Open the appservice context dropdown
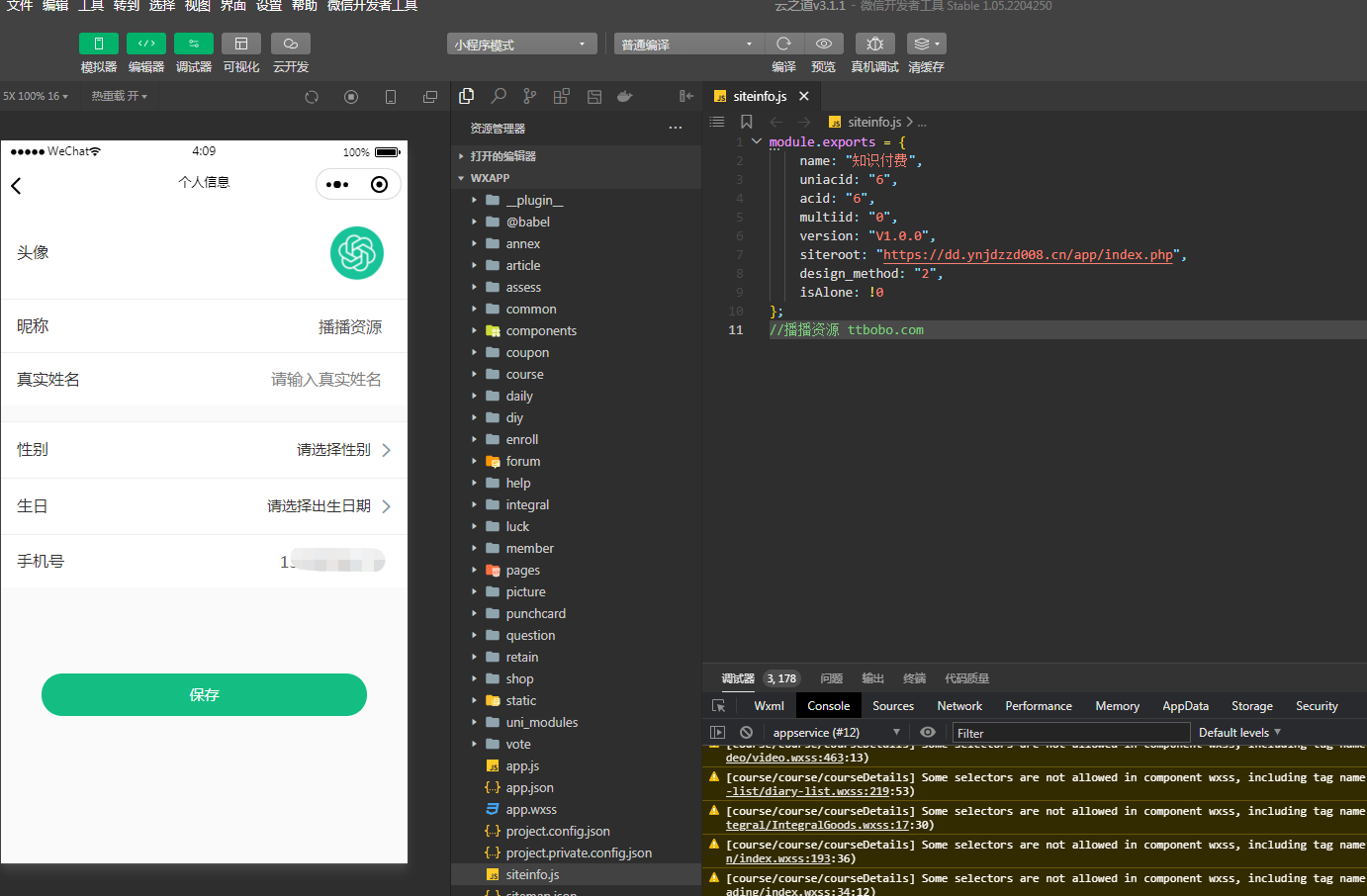 [x=837, y=733]
